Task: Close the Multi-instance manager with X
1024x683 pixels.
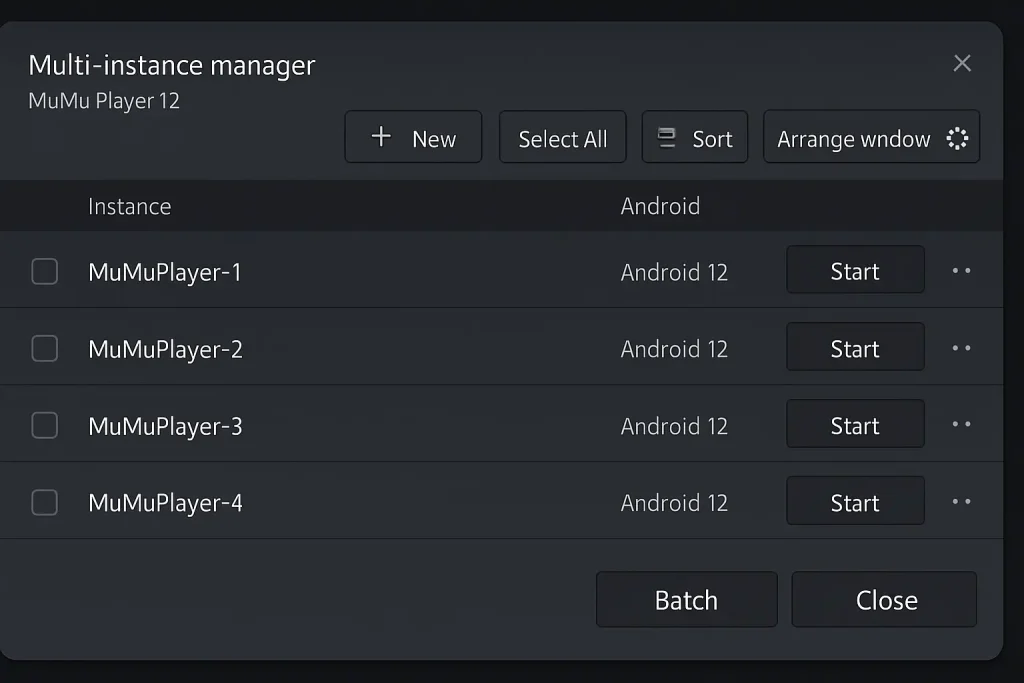Action: coord(962,64)
